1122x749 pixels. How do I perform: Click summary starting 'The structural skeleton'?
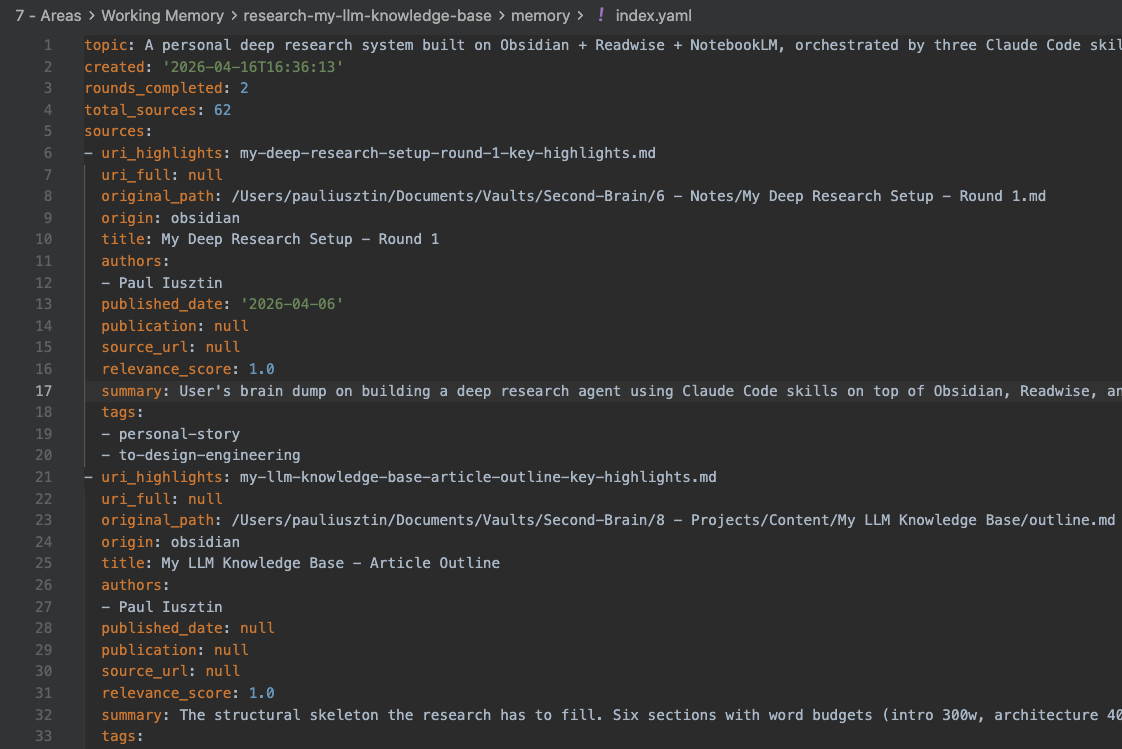pyautogui.click(x=650, y=715)
